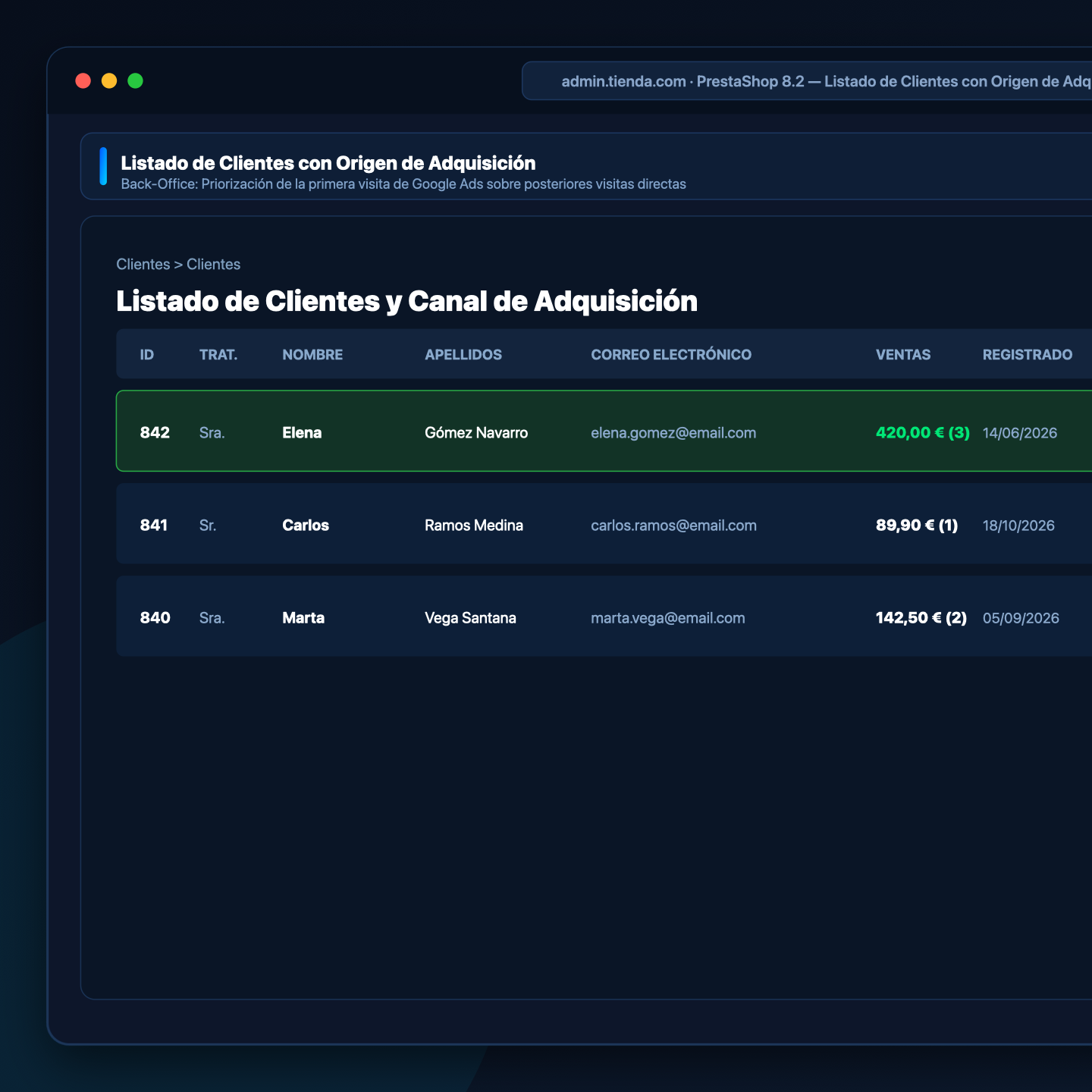Select customer ID 840
The image size is (1092, 1092).
coord(155,617)
